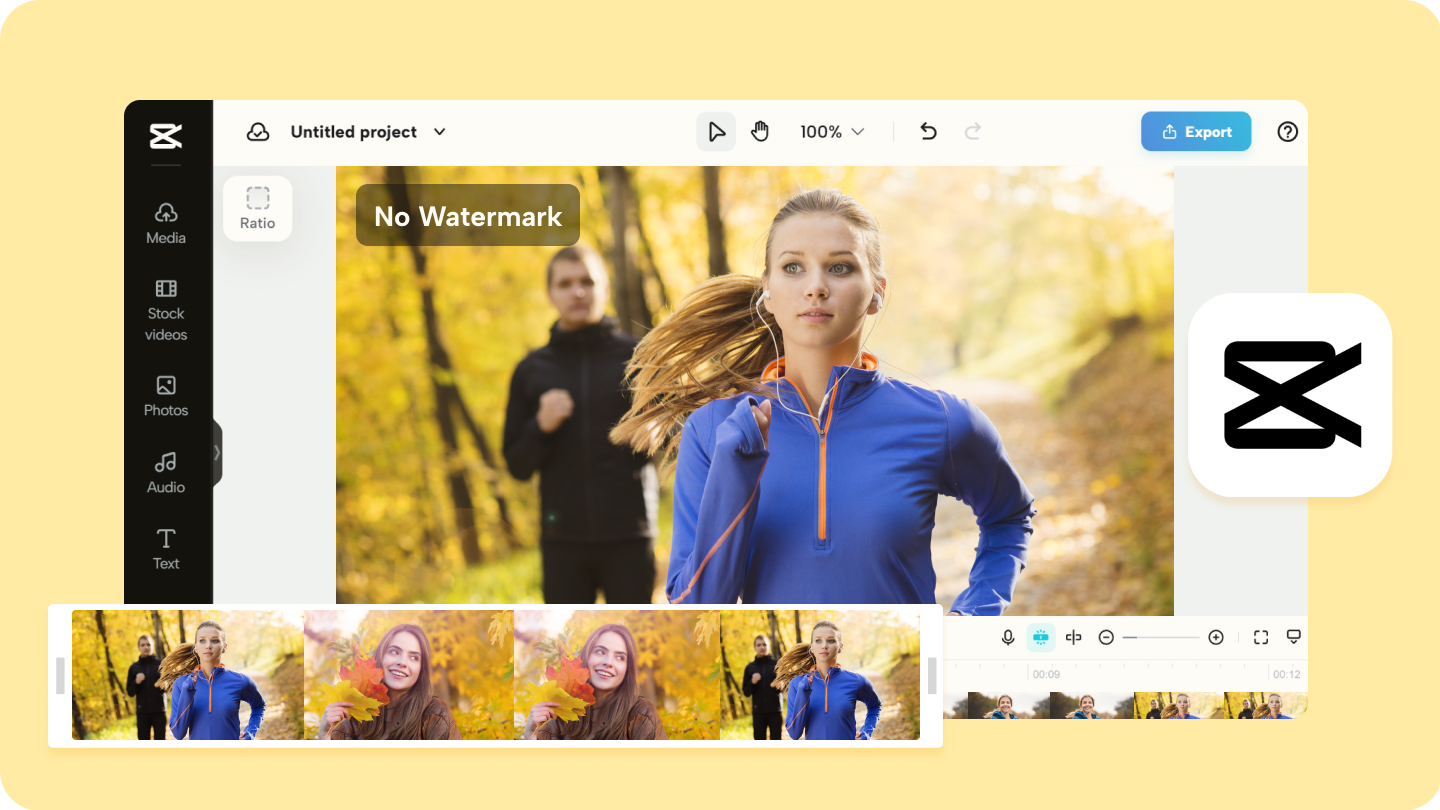
Task: Open the Stock videos library
Action: (x=166, y=310)
